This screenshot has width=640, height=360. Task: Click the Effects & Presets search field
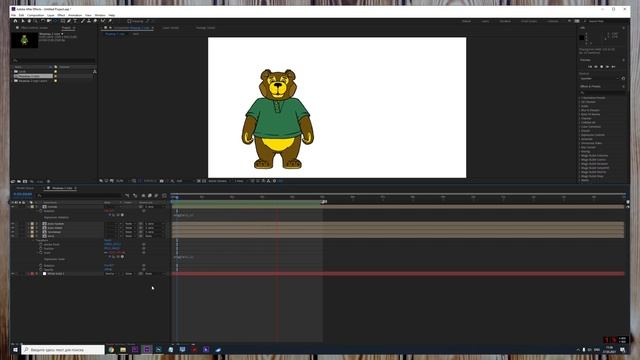[x=602, y=93]
